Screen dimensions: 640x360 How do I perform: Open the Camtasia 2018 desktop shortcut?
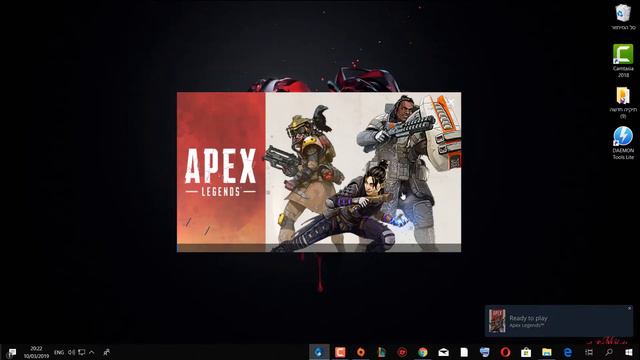pos(623,60)
